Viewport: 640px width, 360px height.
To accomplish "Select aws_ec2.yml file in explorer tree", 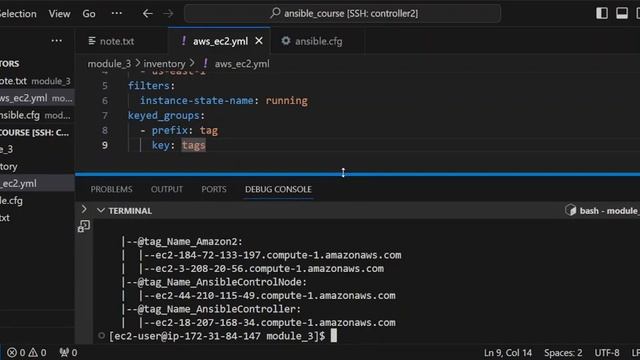I will (37, 184).
